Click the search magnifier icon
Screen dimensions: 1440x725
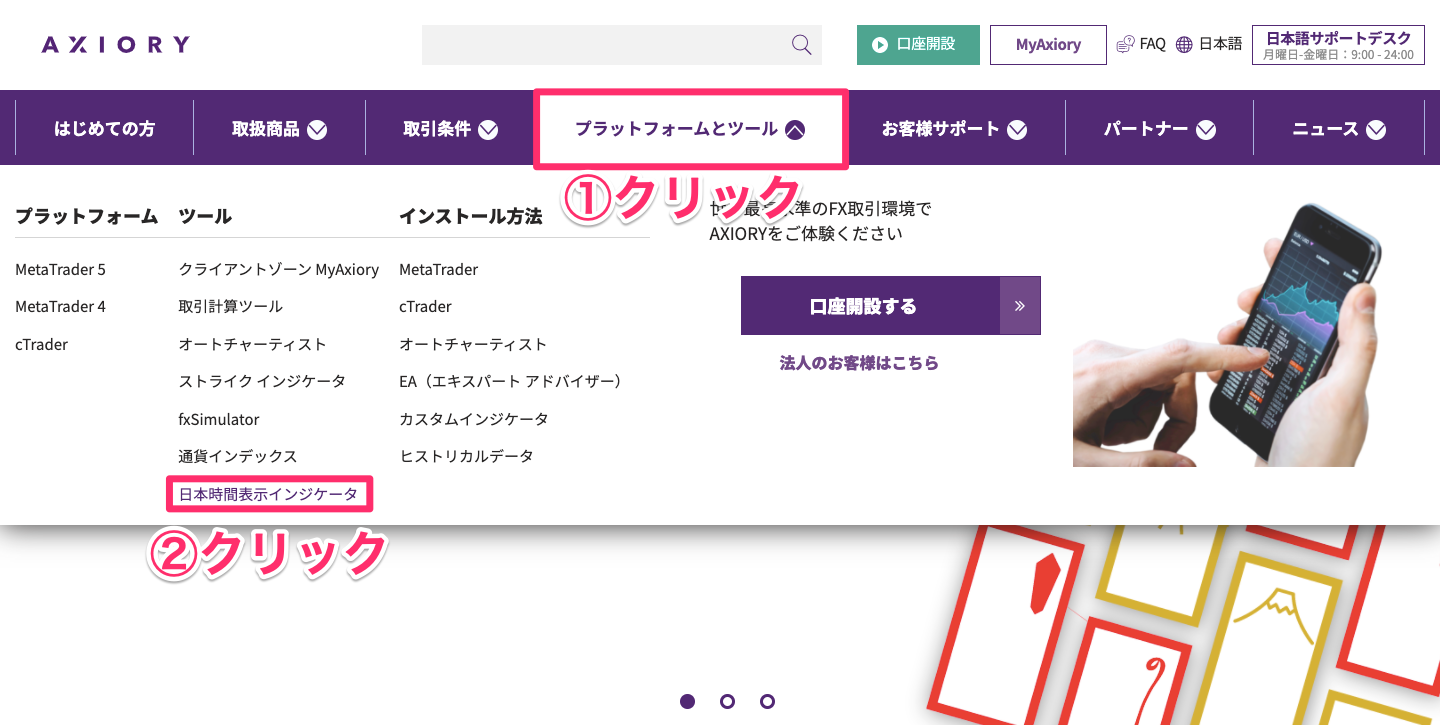[801, 45]
